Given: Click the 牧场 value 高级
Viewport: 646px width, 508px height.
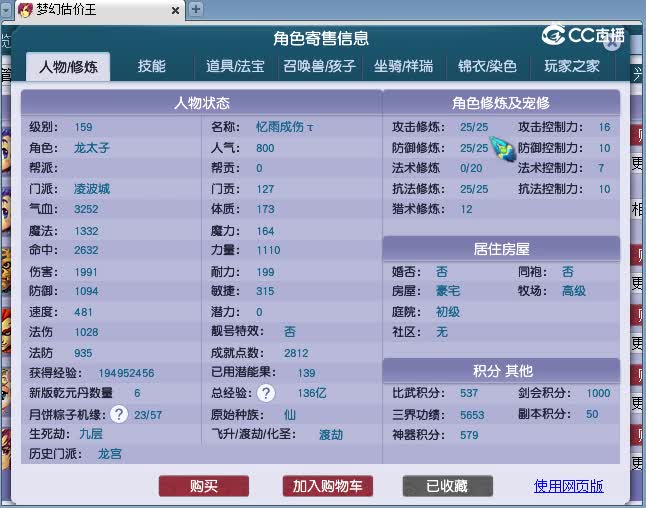Looking at the screenshot, I should (574, 291).
